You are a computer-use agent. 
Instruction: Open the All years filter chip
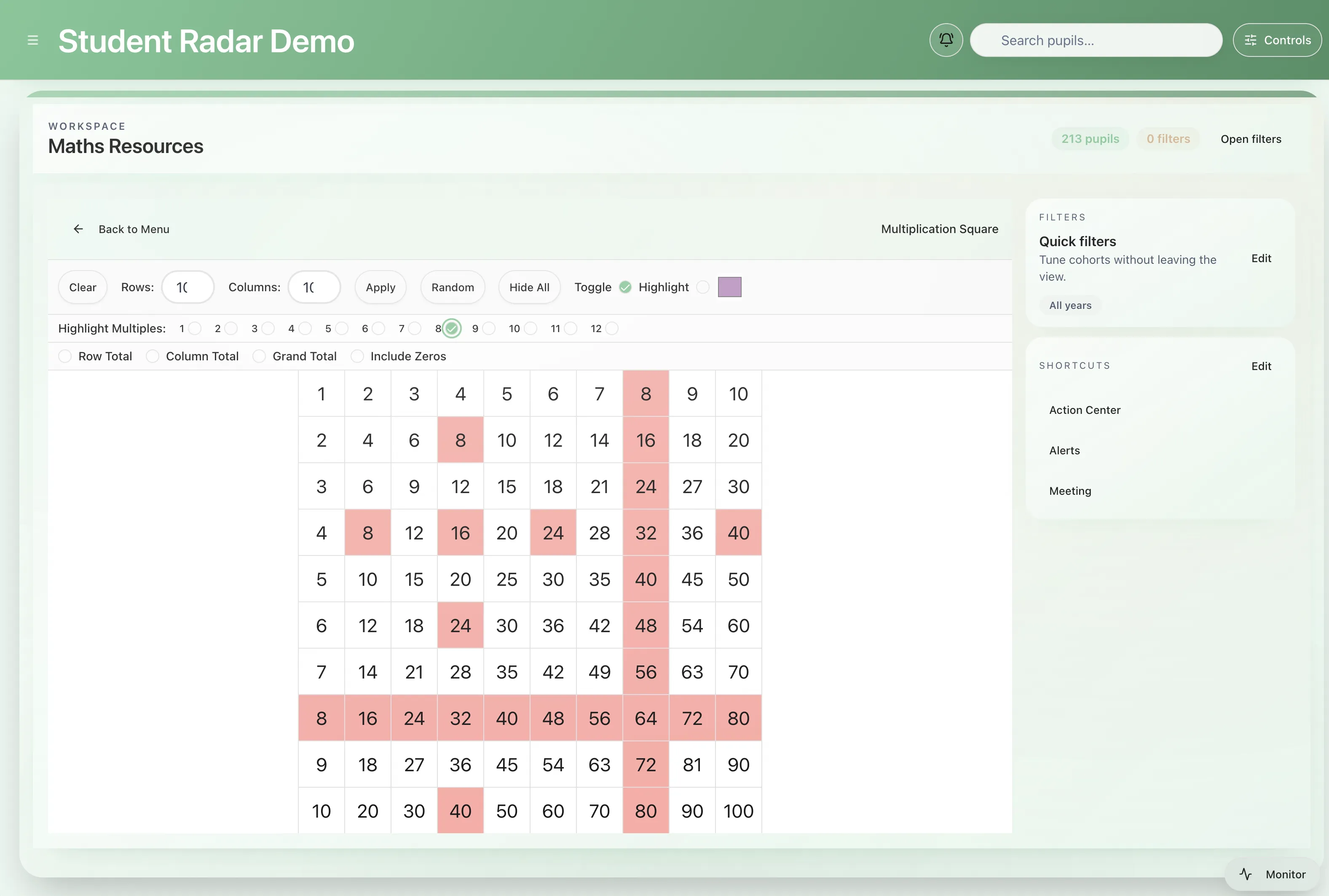click(1069, 305)
